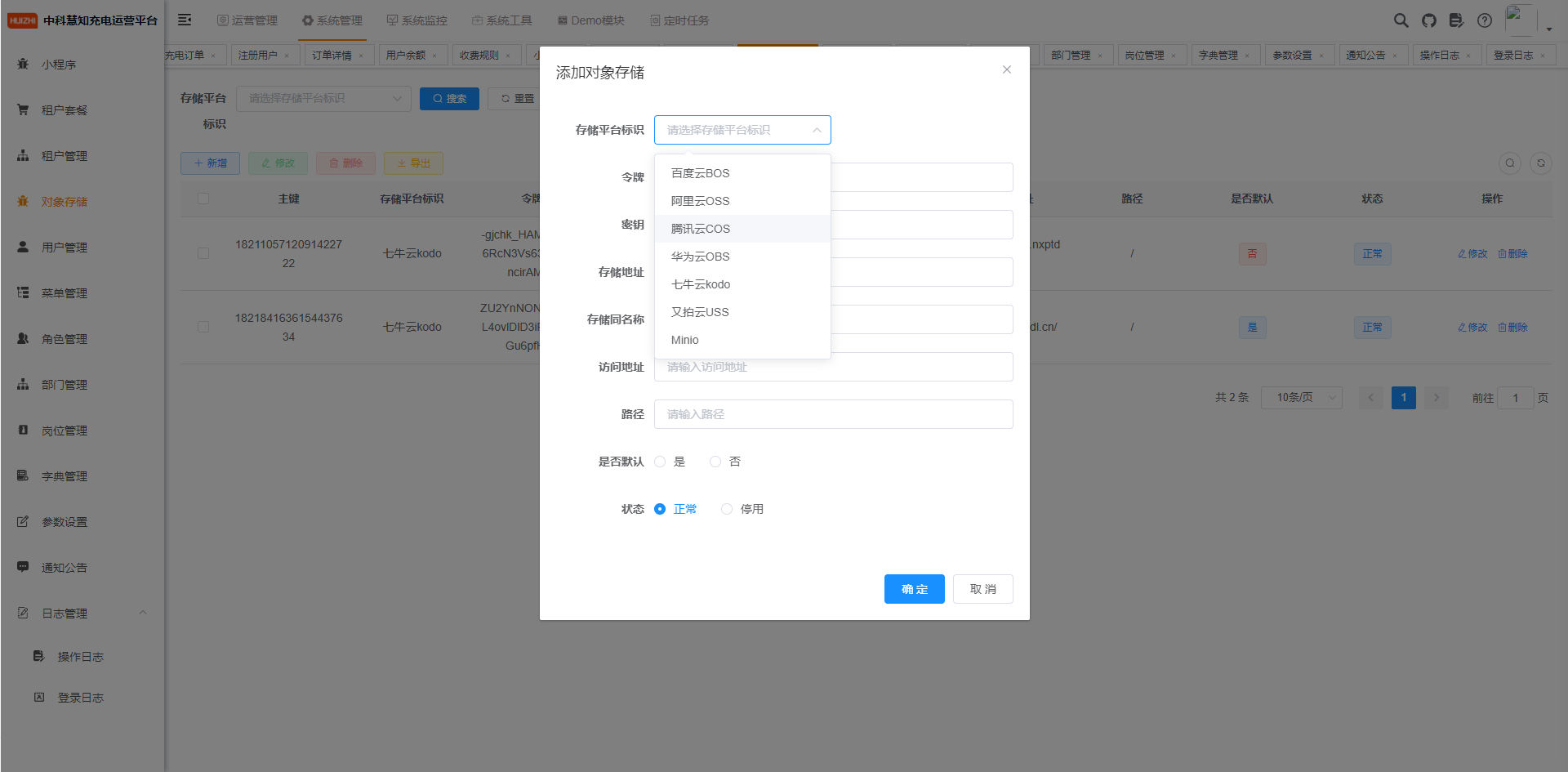1568x772 pixels.
Task: Check the row 1821105712091422722 checkbox
Action: tap(203, 253)
